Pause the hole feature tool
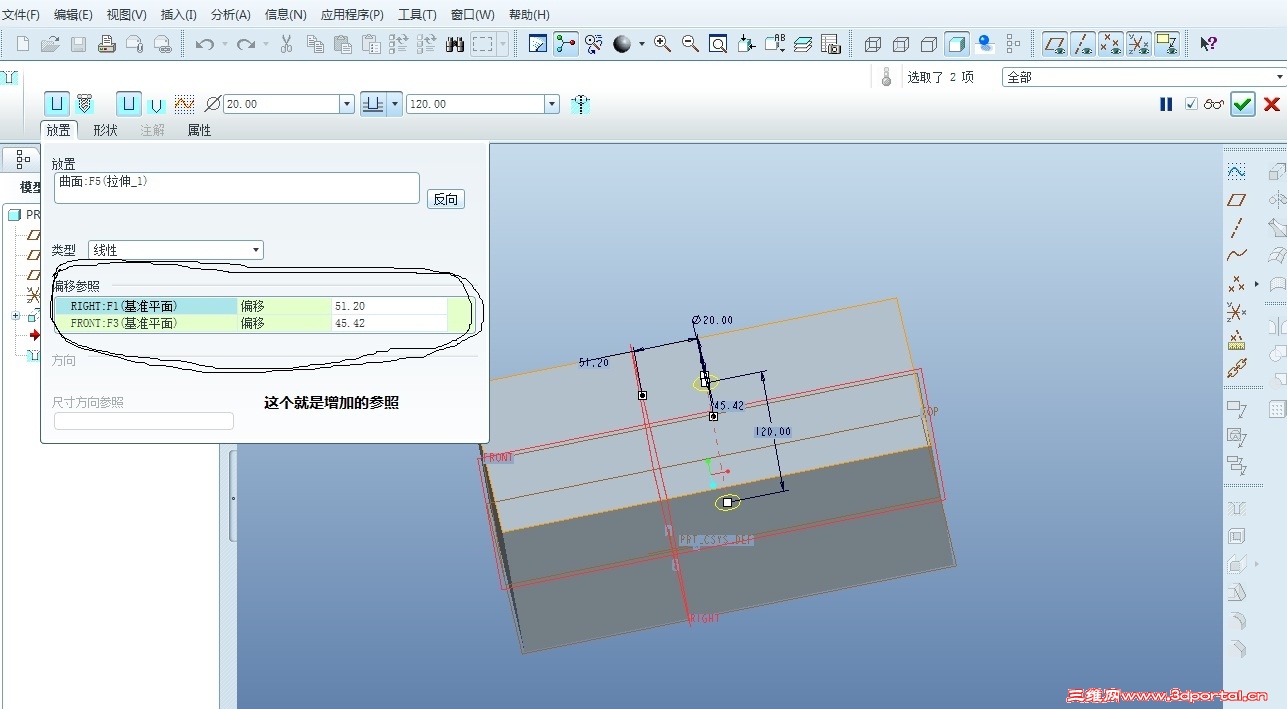 pyautogui.click(x=1166, y=104)
